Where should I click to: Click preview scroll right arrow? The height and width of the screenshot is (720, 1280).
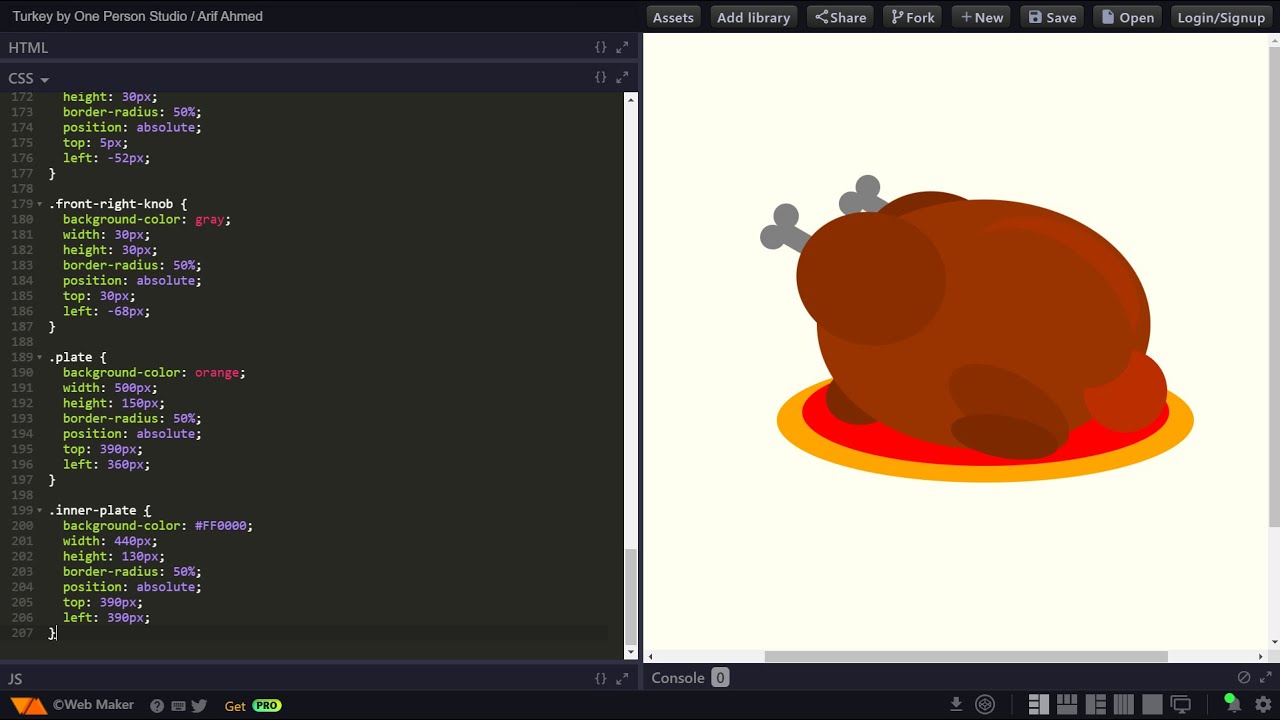(1260, 656)
